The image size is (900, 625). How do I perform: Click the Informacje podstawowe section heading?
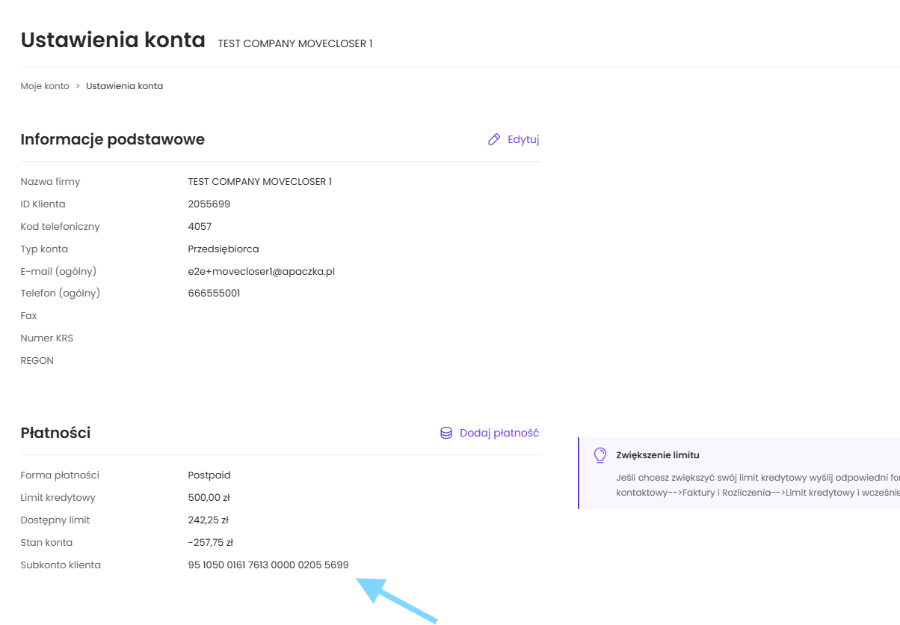[x=112, y=139]
